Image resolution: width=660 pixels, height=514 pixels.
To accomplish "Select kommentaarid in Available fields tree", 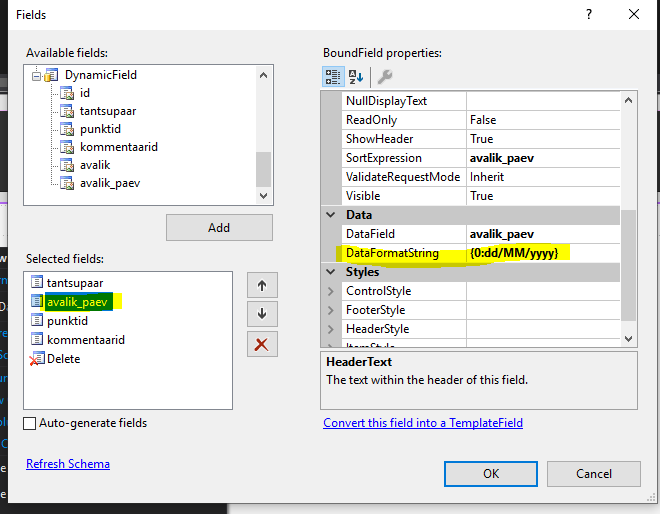I will click(x=118, y=147).
